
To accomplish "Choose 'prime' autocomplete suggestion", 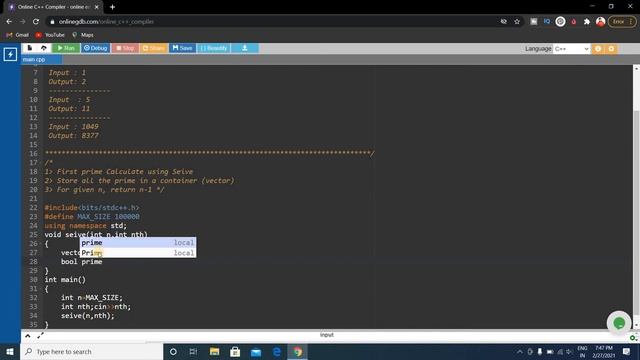I will pos(138,242).
